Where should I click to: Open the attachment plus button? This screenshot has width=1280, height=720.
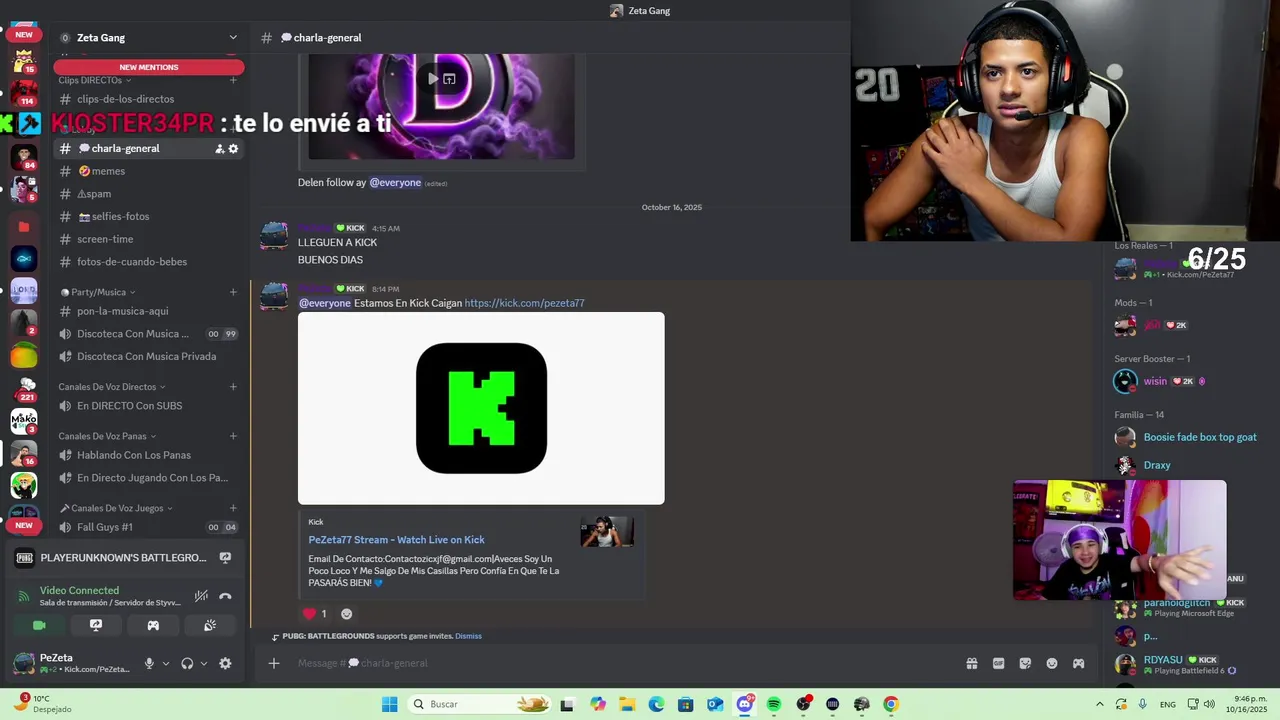[273, 663]
